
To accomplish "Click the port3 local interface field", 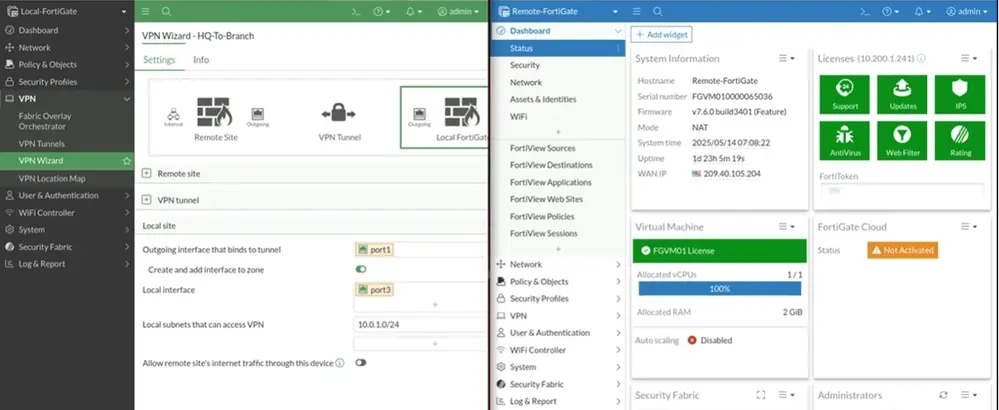I will coord(420,290).
